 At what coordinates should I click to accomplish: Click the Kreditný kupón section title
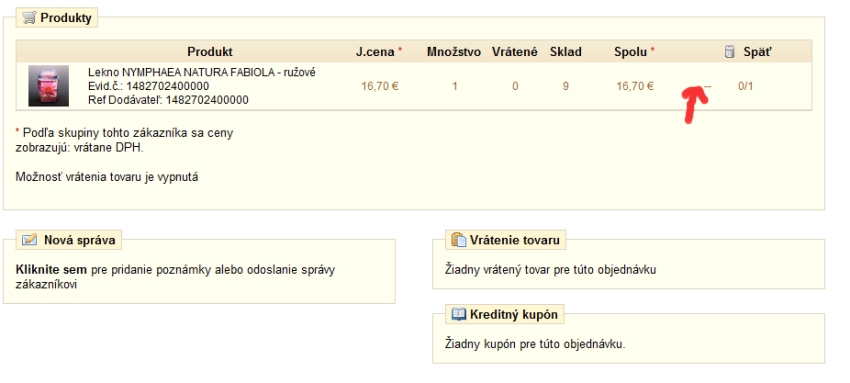point(514,314)
